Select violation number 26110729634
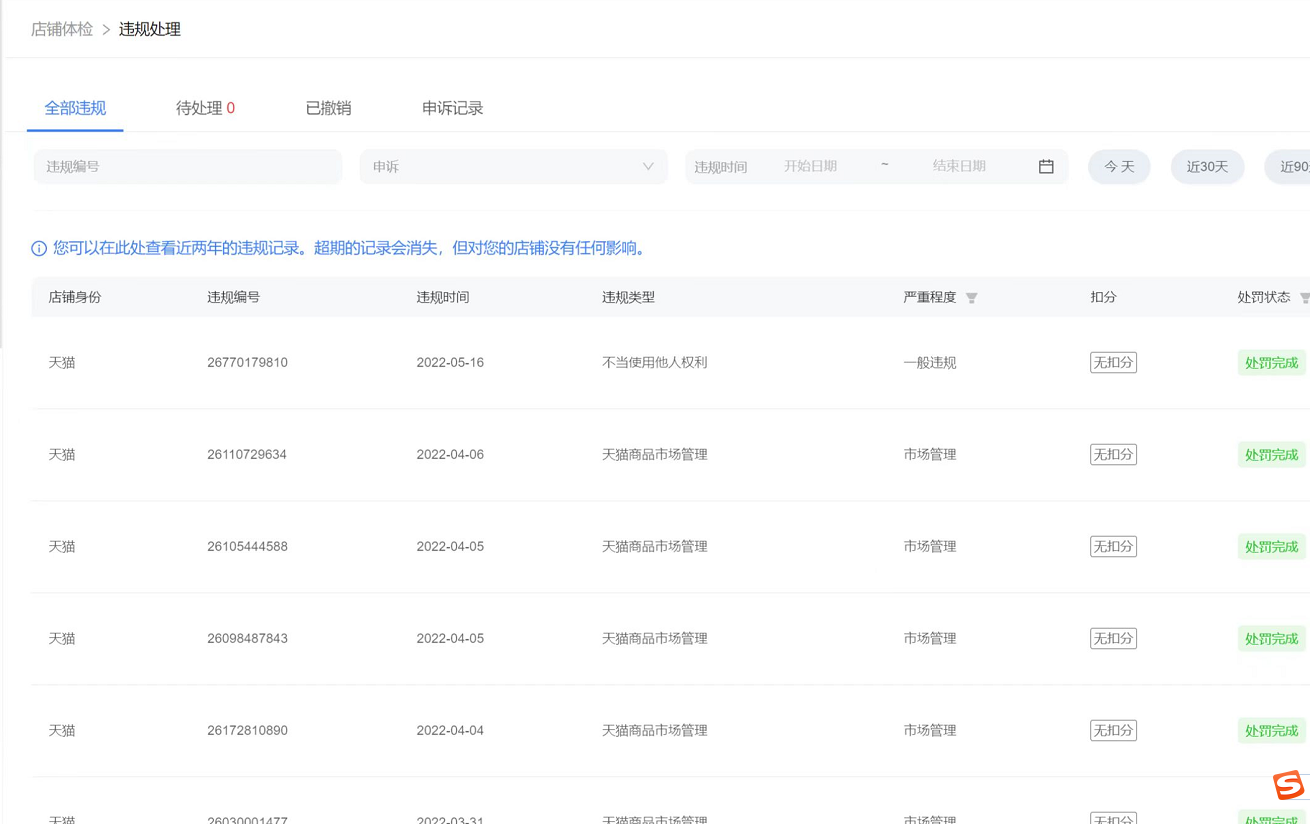Image resolution: width=1310 pixels, height=824 pixels. (x=247, y=455)
